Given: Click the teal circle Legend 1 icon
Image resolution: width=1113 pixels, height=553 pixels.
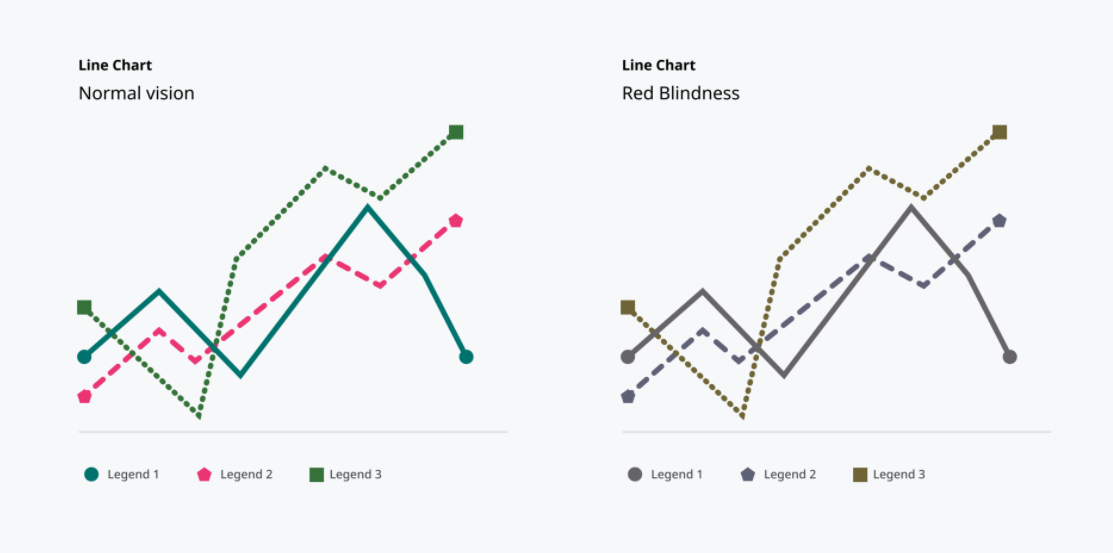Looking at the screenshot, I should (x=91, y=475).
